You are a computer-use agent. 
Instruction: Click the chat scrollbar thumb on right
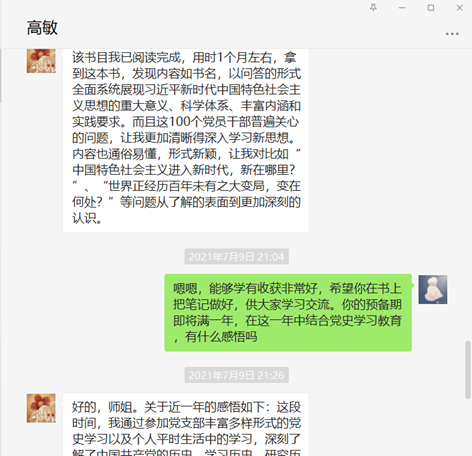[468, 370]
